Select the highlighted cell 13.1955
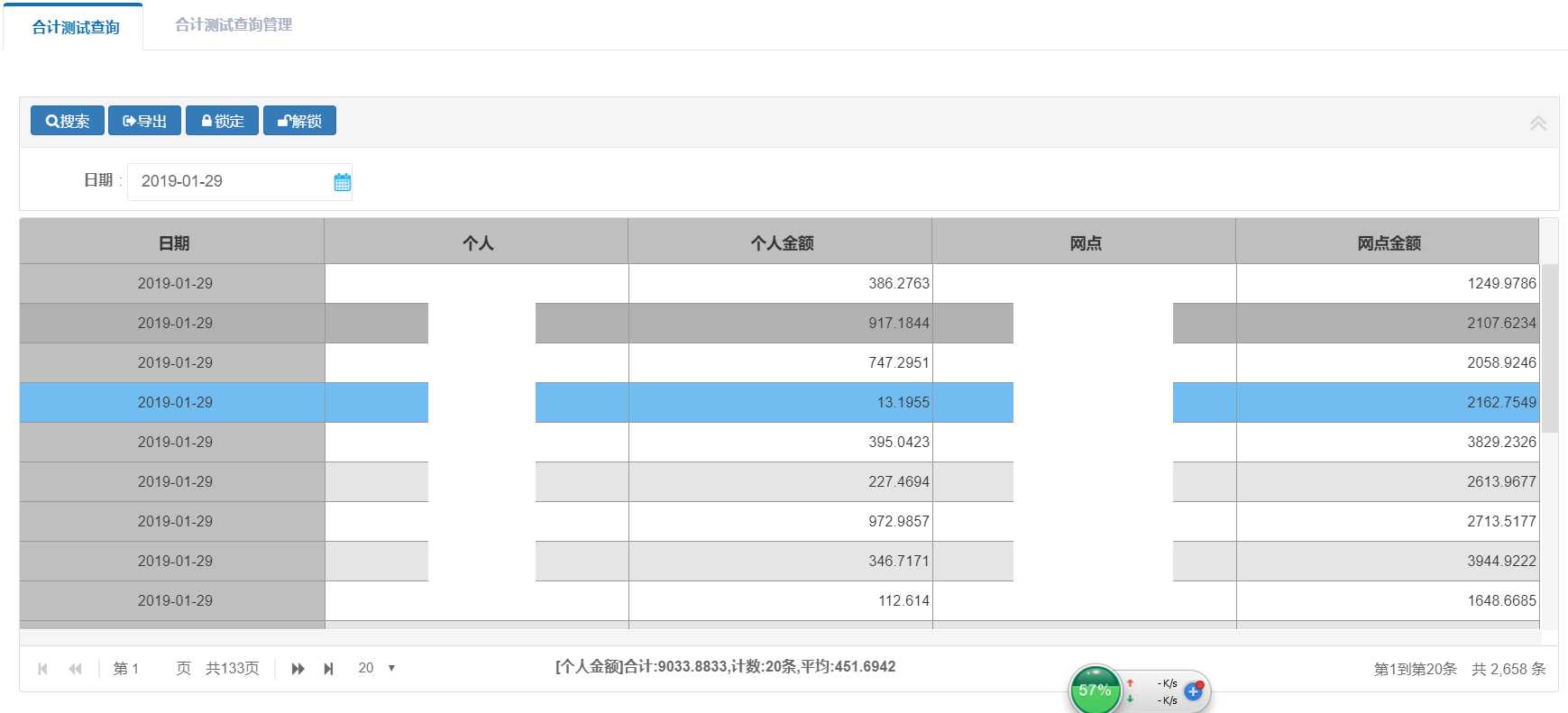The width and height of the screenshot is (1568, 713). [x=781, y=402]
